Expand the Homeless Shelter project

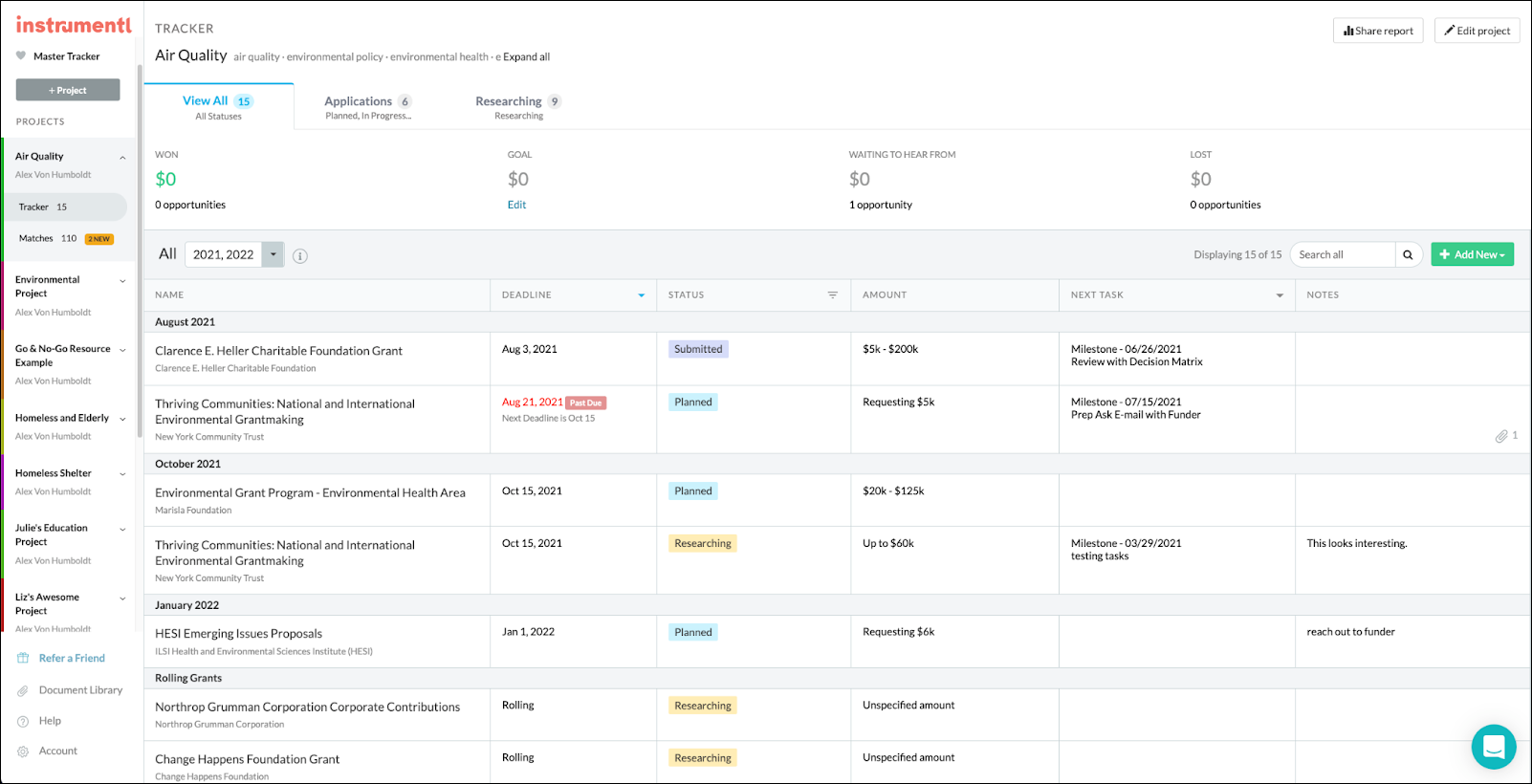coord(122,474)
